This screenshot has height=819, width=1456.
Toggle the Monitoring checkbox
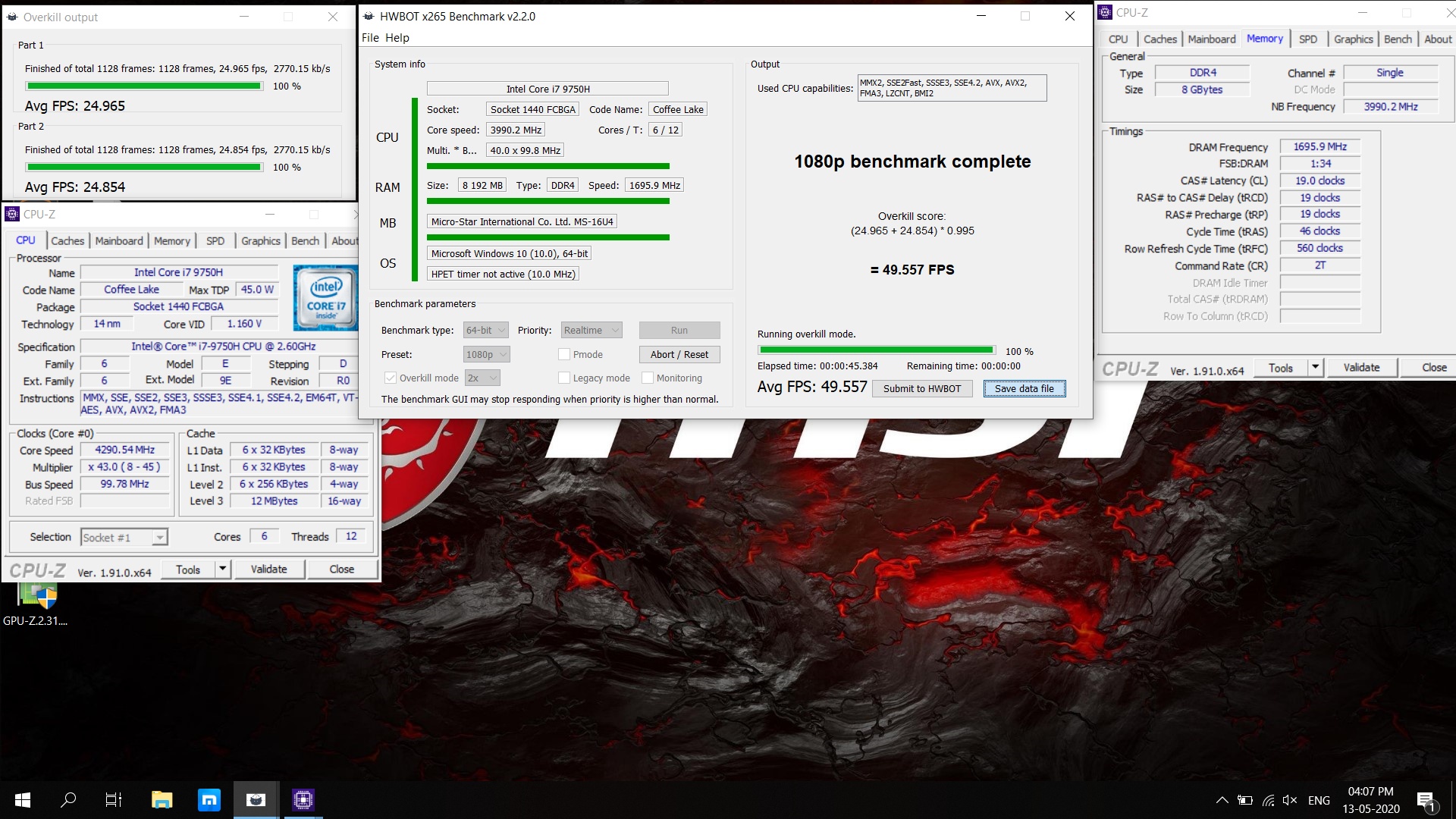(x=648, y=378)
